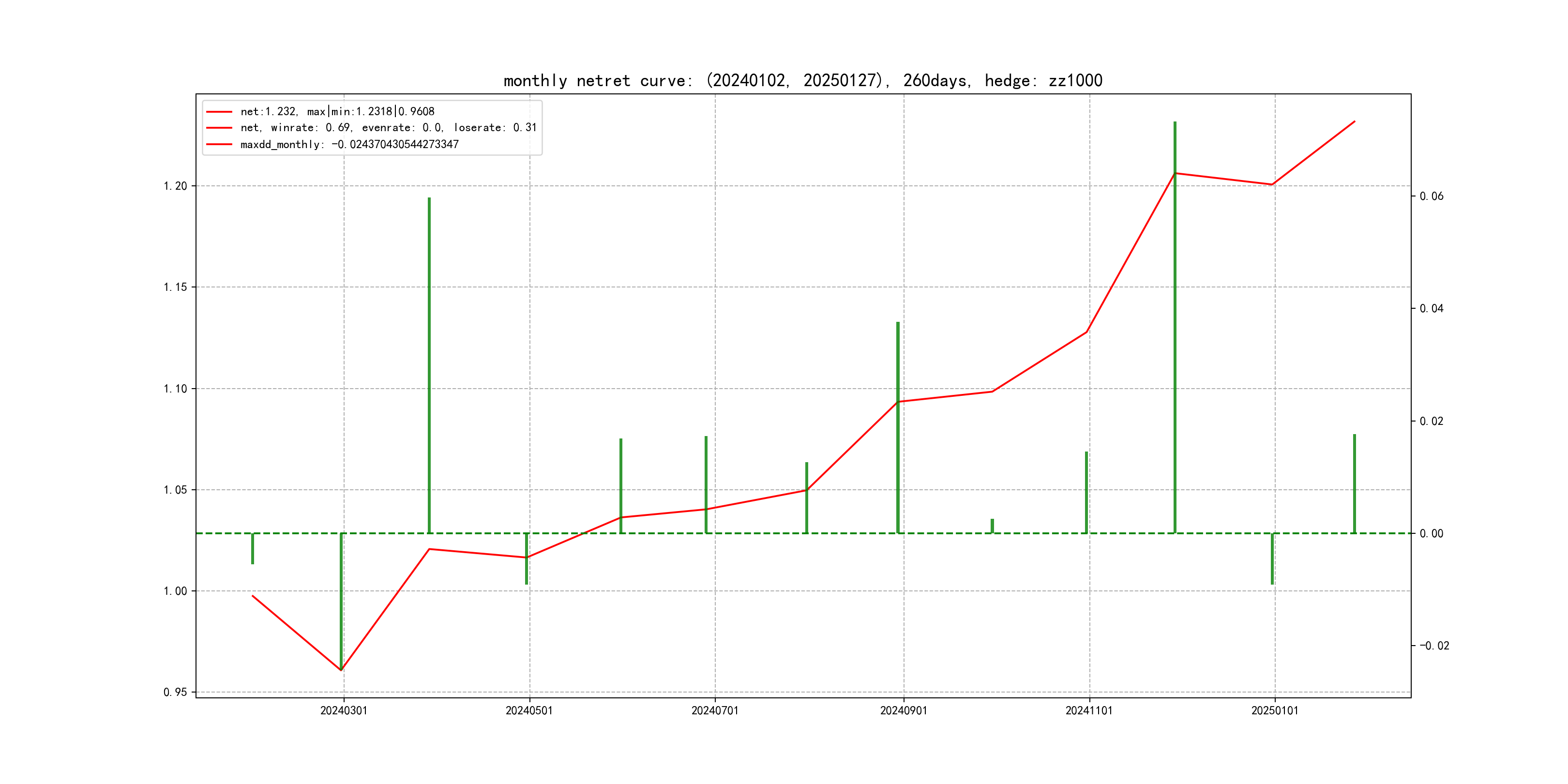1568x784 pixels.
Task: Click x-axis label 20241101
Action: [1089, 710]
